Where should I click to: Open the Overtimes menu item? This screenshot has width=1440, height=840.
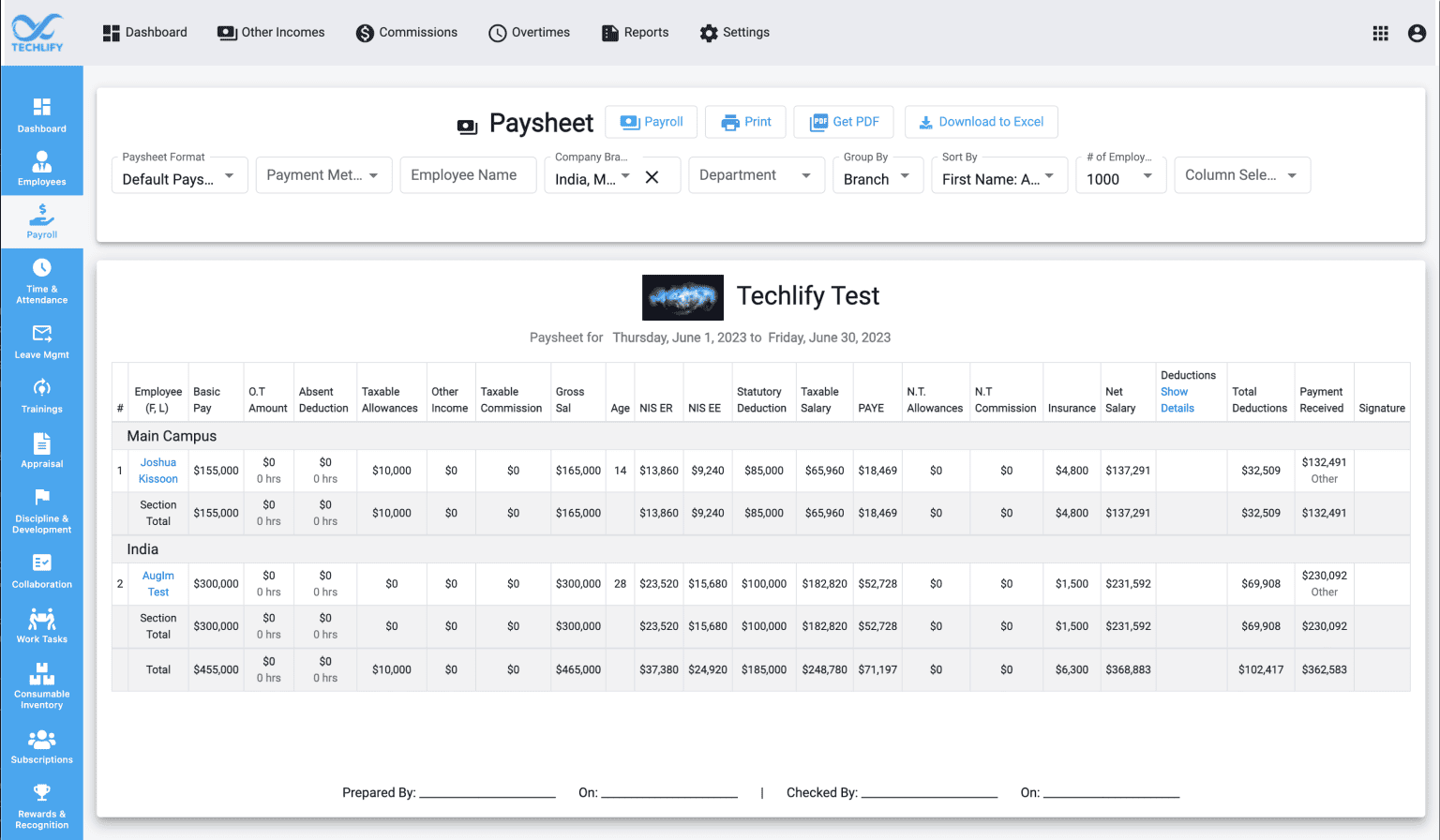point(529,32)
